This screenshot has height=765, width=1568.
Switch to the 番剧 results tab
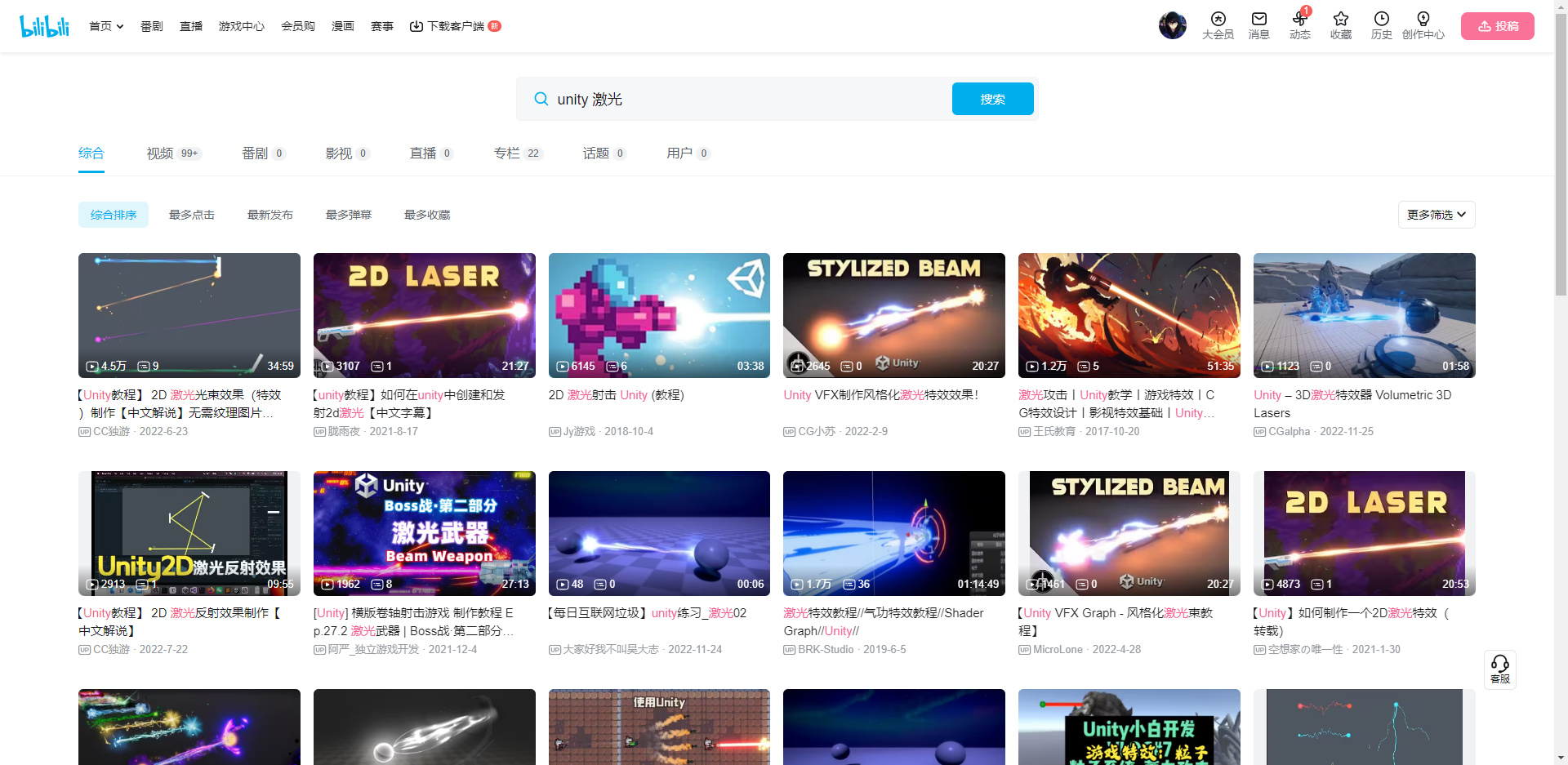pos(263,153)
